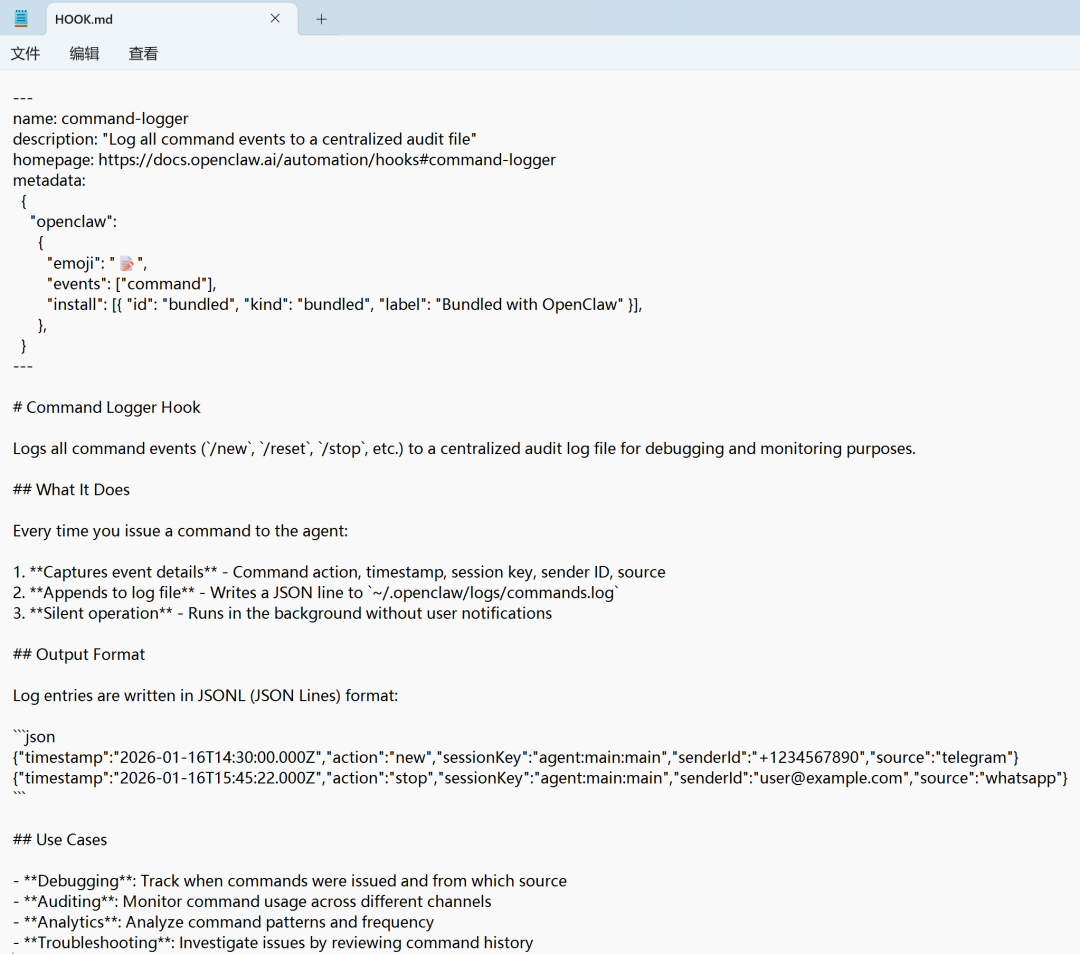Click the '## Output Format' heading
Viewport: 1080px width, 954px height.
point(79,654)
